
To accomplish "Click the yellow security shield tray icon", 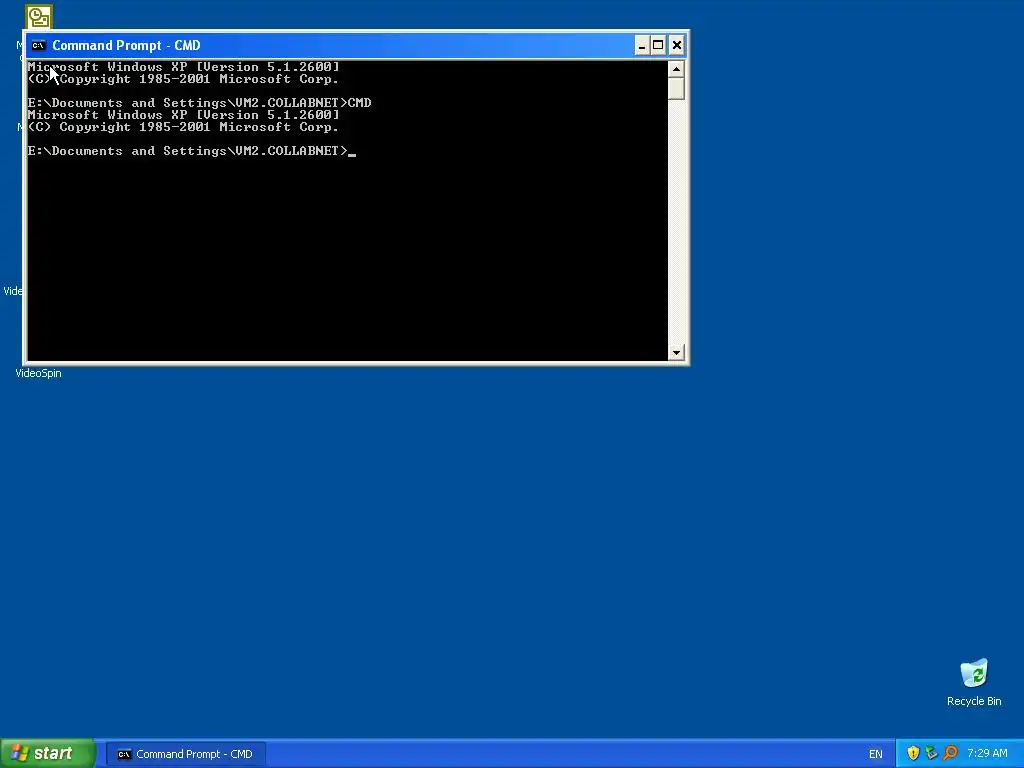I will [x=913, y=754].
